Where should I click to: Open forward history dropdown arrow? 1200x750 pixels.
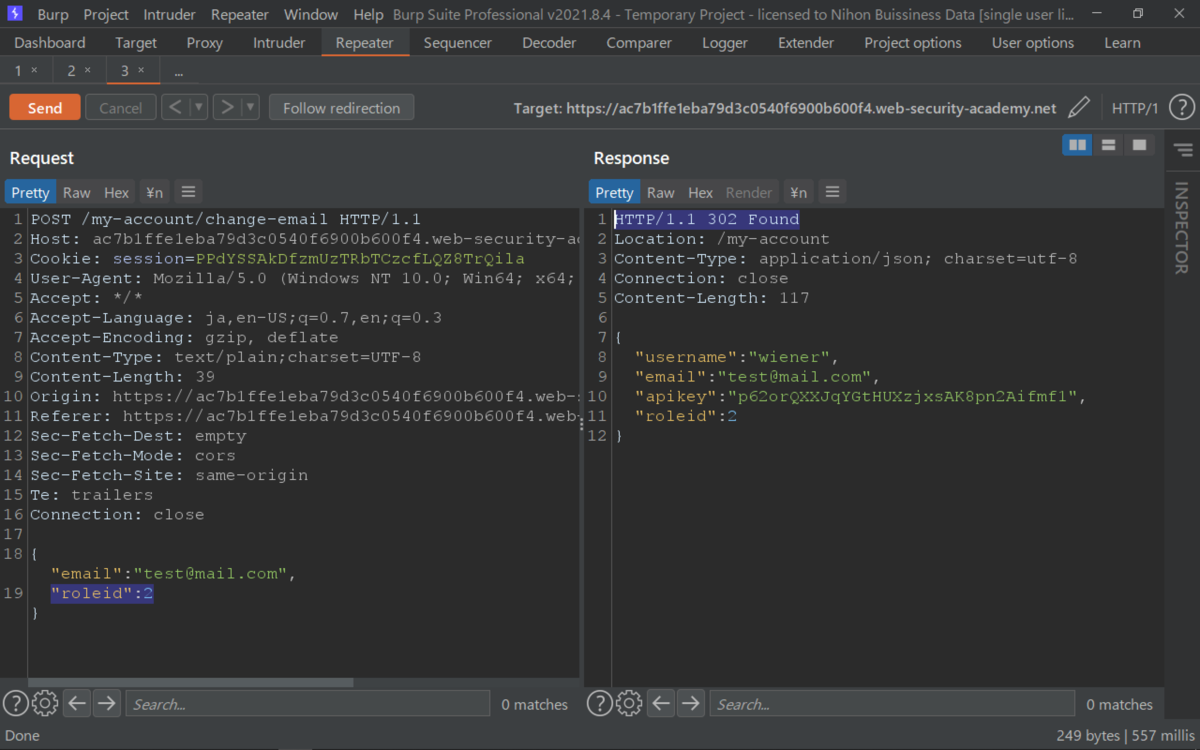[250, 108]
